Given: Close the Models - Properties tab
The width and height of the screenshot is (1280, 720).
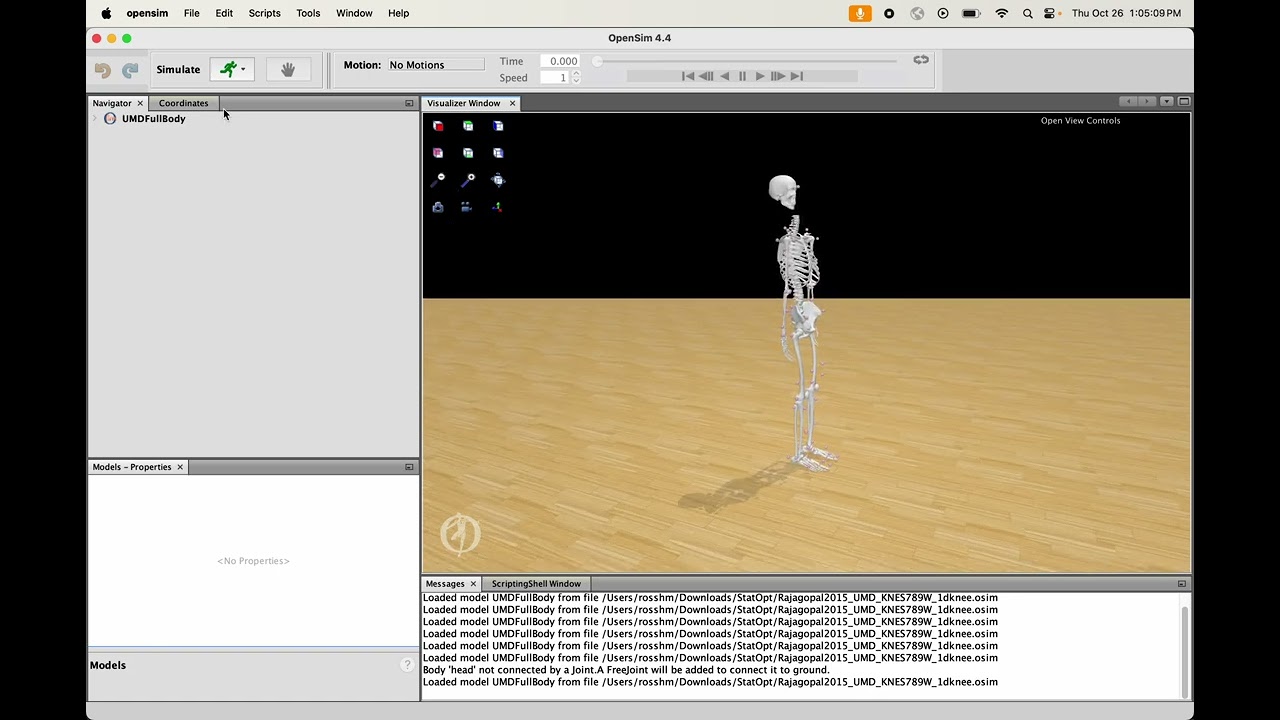Looking at the screenshot, I should (x=180, y=468).
